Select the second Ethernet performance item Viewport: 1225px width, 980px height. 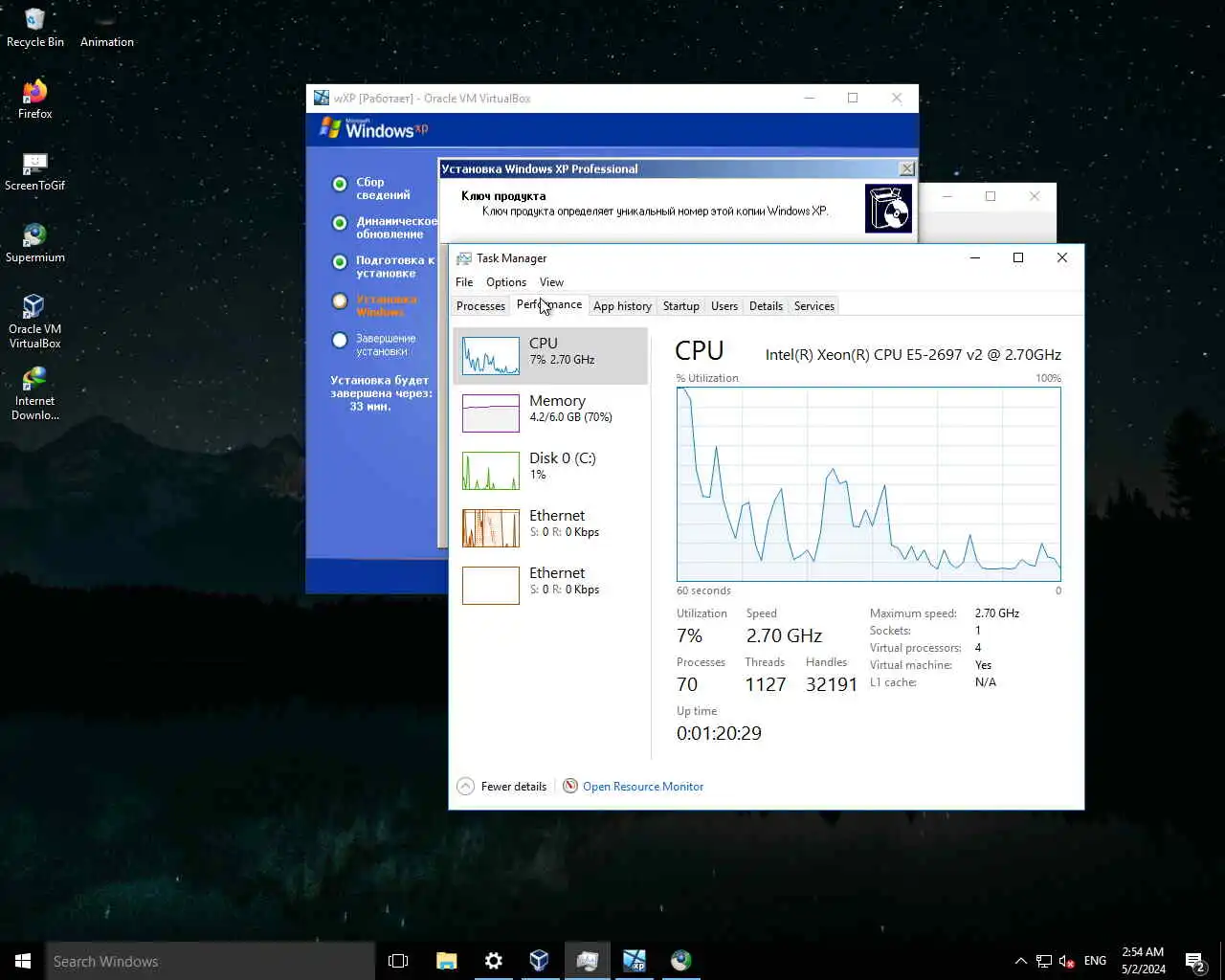tap(550, 586)
